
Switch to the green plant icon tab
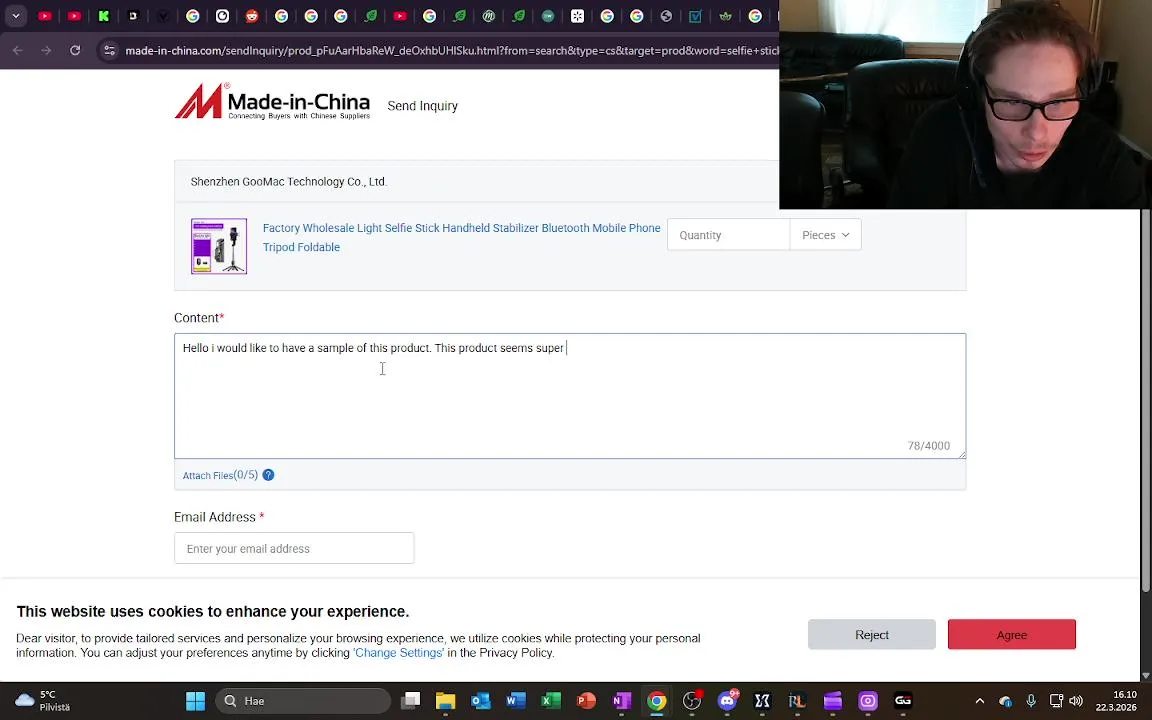point(725,15)
